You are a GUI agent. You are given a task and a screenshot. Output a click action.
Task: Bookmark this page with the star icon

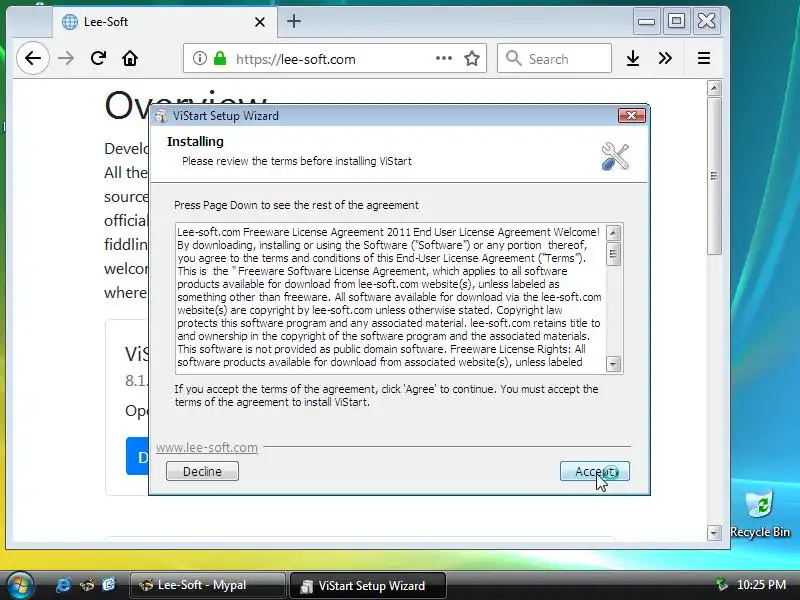click(x=472, y=58)
